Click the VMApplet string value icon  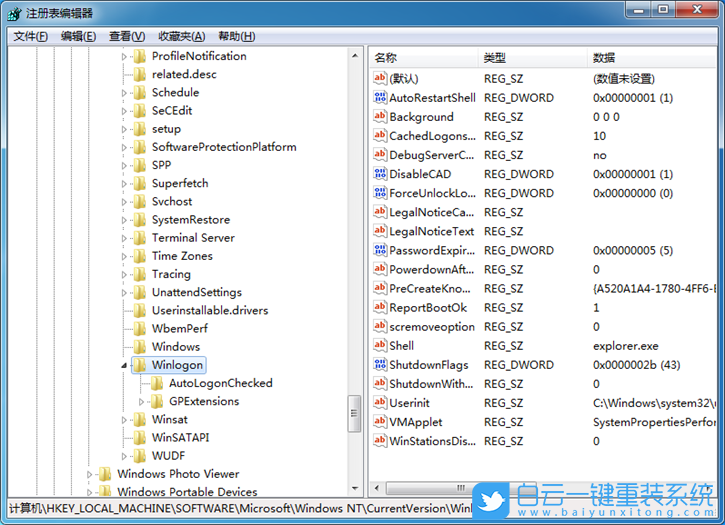pyautogui.click(x=380, y=421)
